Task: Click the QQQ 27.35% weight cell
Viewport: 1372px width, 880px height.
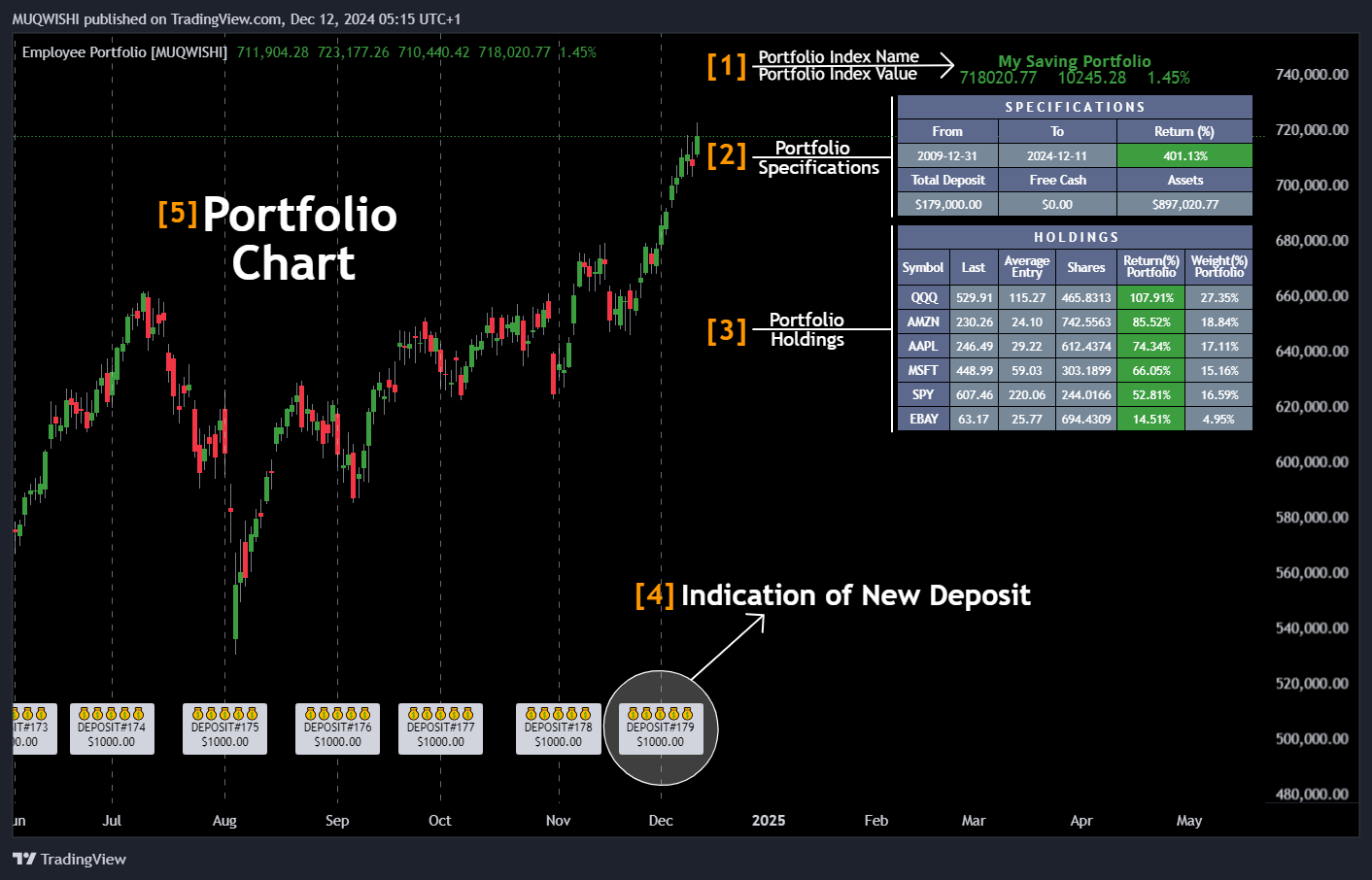Action: (x=1219, y=297)
